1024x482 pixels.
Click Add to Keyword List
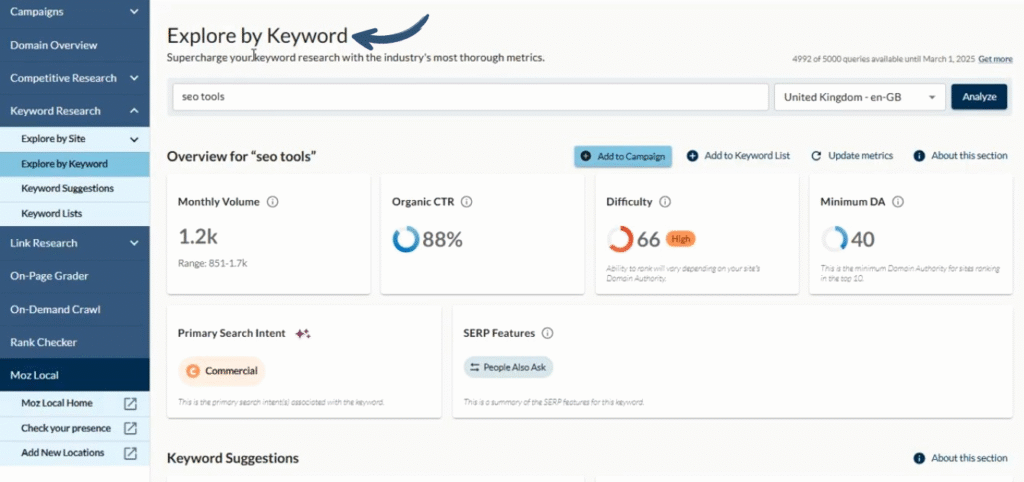(x=739, y=156)
